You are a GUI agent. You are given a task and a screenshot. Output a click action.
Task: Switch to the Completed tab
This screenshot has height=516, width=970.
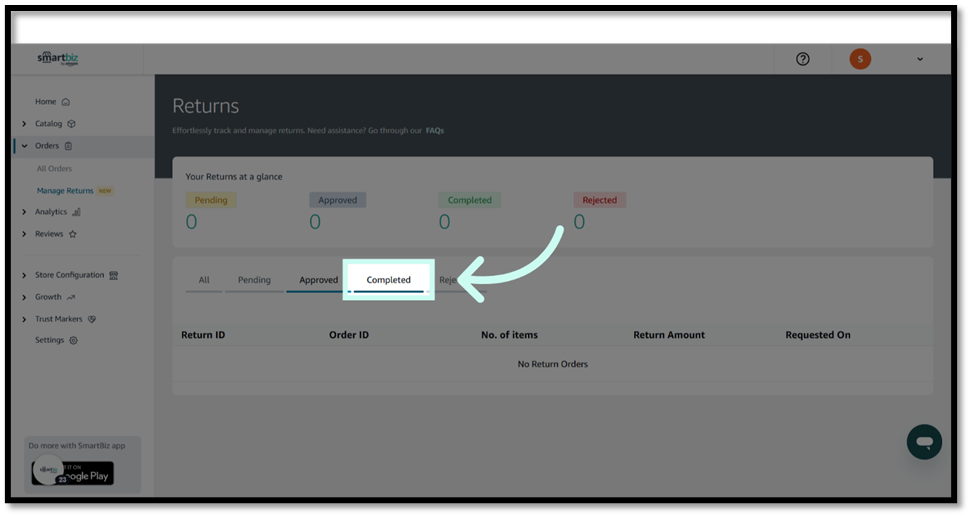388,280
